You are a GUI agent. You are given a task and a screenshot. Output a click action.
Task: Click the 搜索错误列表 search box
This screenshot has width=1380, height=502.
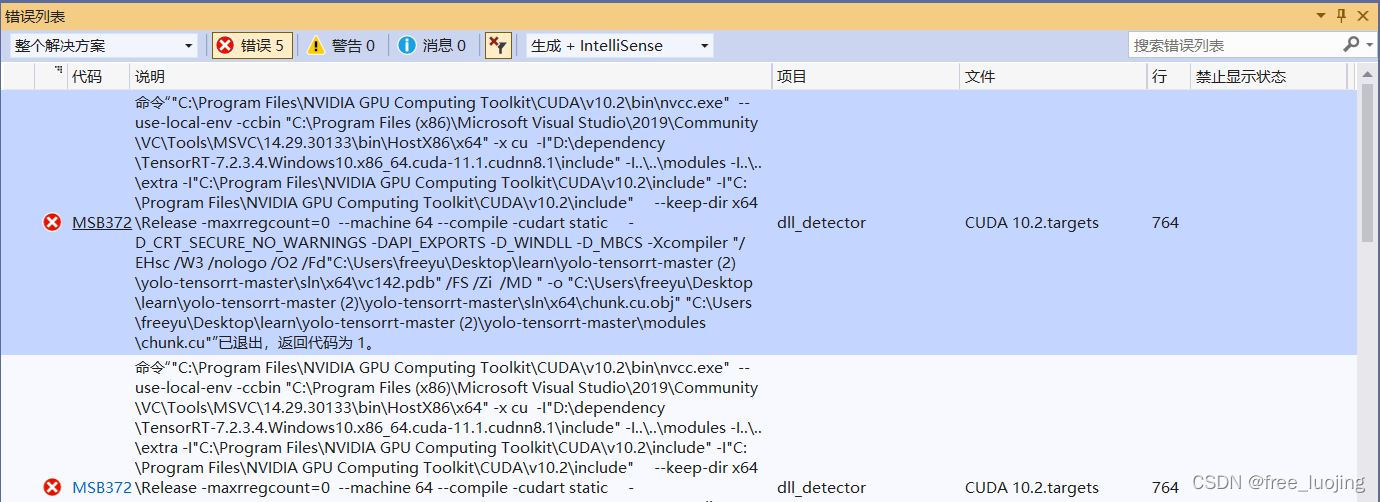[1234, 45]
